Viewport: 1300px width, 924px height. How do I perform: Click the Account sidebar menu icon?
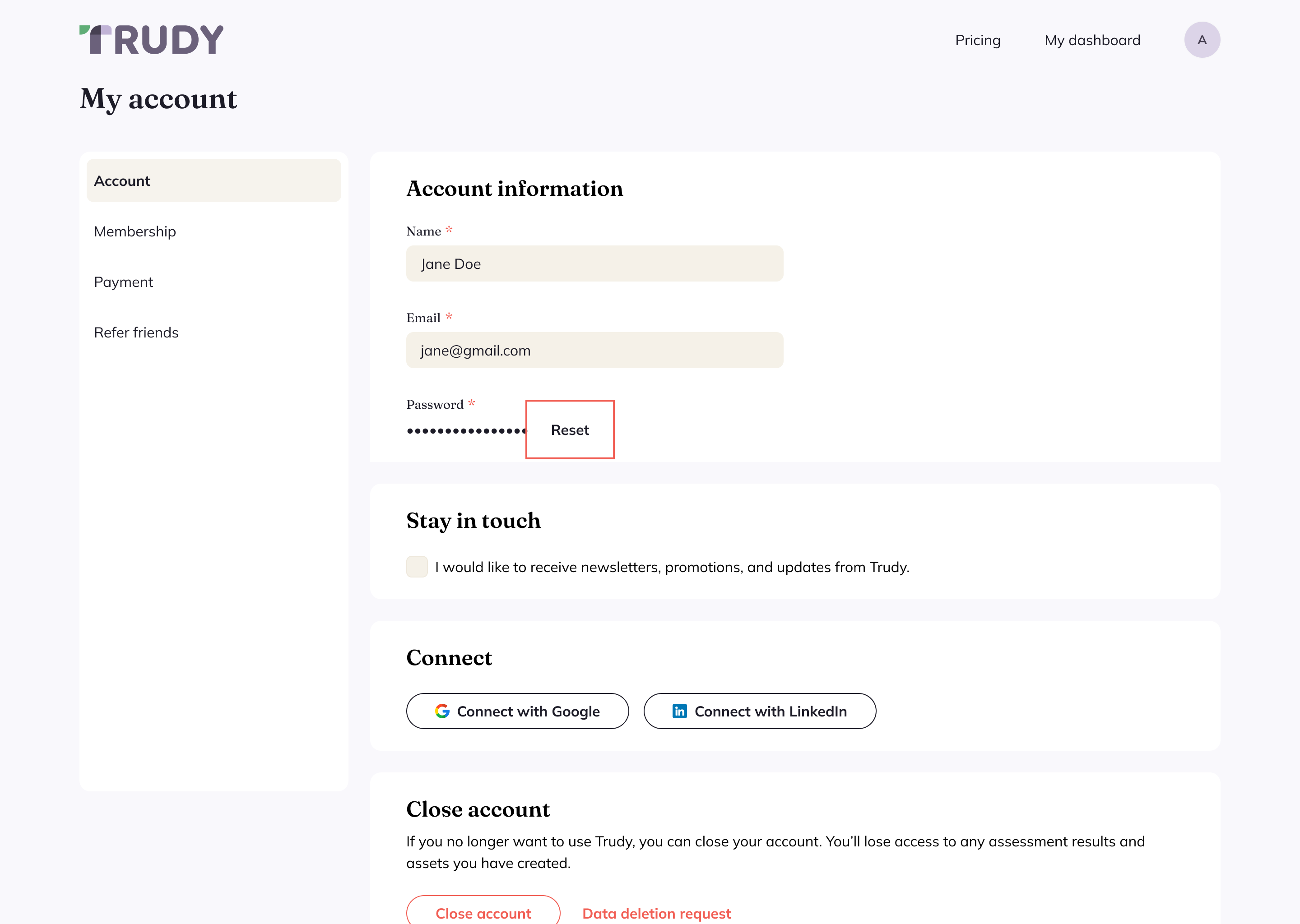(214, 180)
